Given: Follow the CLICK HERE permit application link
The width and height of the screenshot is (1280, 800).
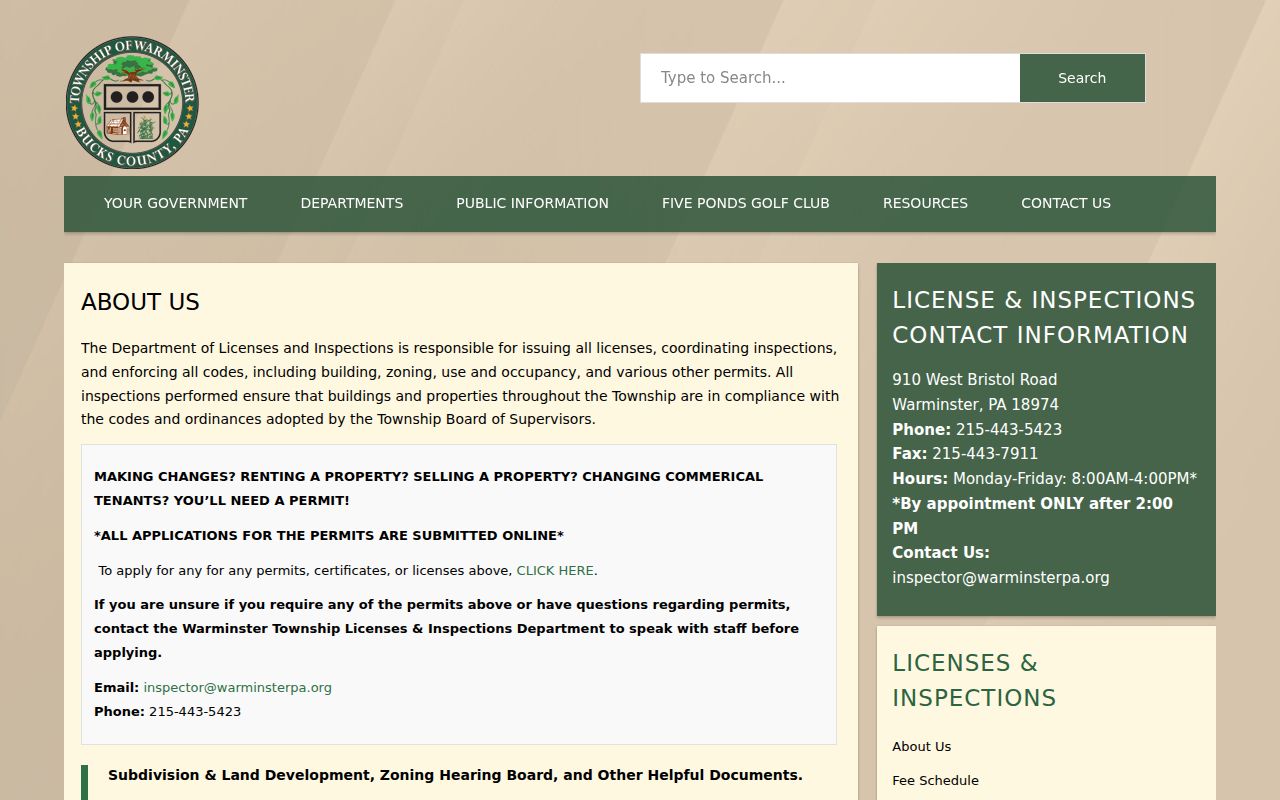Looking at the screenshot, I should [x=557, y=571].
